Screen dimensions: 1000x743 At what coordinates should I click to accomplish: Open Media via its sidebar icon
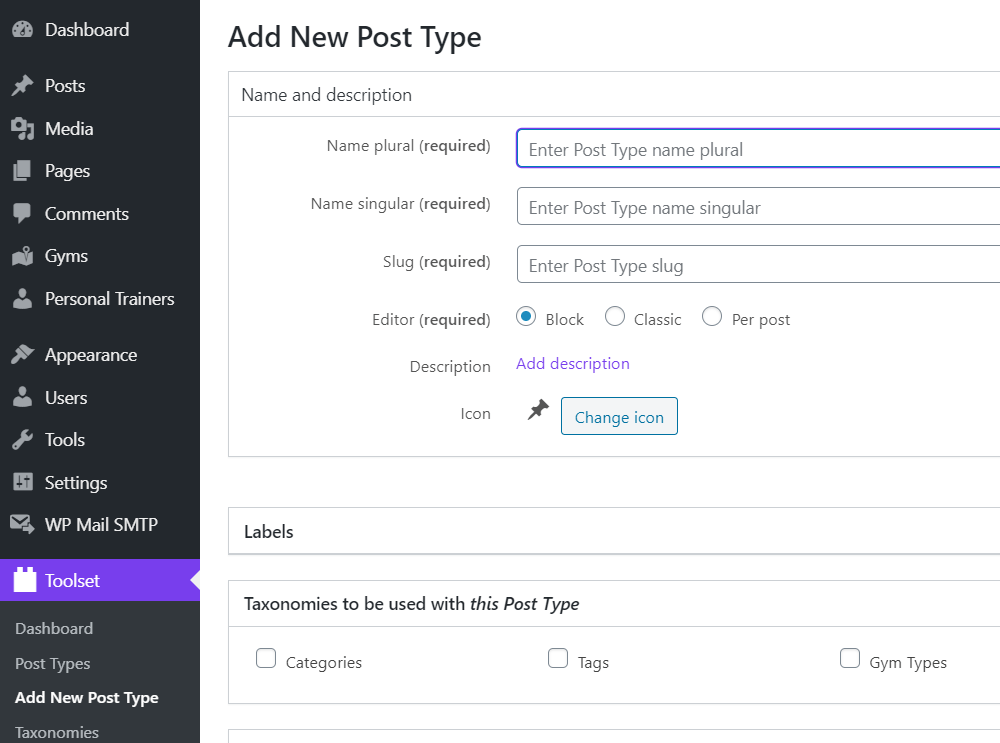pos(22,129)
